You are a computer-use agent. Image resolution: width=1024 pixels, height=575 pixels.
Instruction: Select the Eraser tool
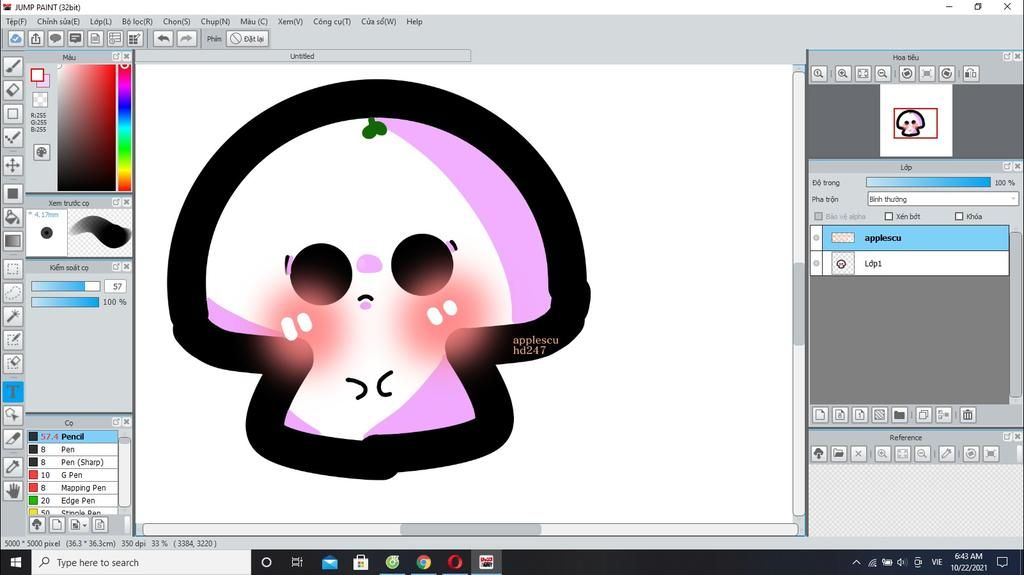point(12,90)
